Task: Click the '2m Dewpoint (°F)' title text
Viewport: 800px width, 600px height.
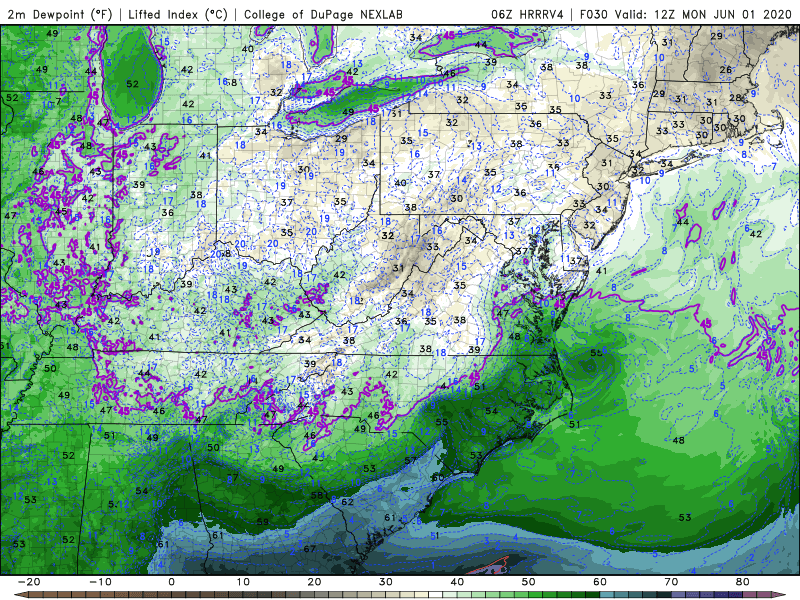Action: click(60, 15)
